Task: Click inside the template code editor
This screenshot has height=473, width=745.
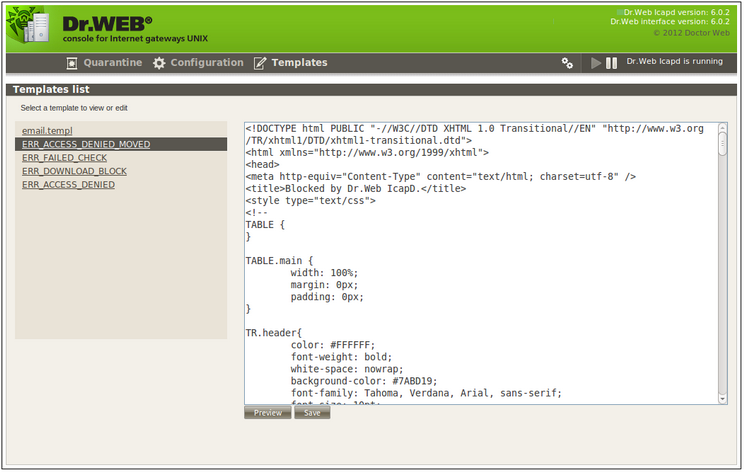Action: (481, 264)
